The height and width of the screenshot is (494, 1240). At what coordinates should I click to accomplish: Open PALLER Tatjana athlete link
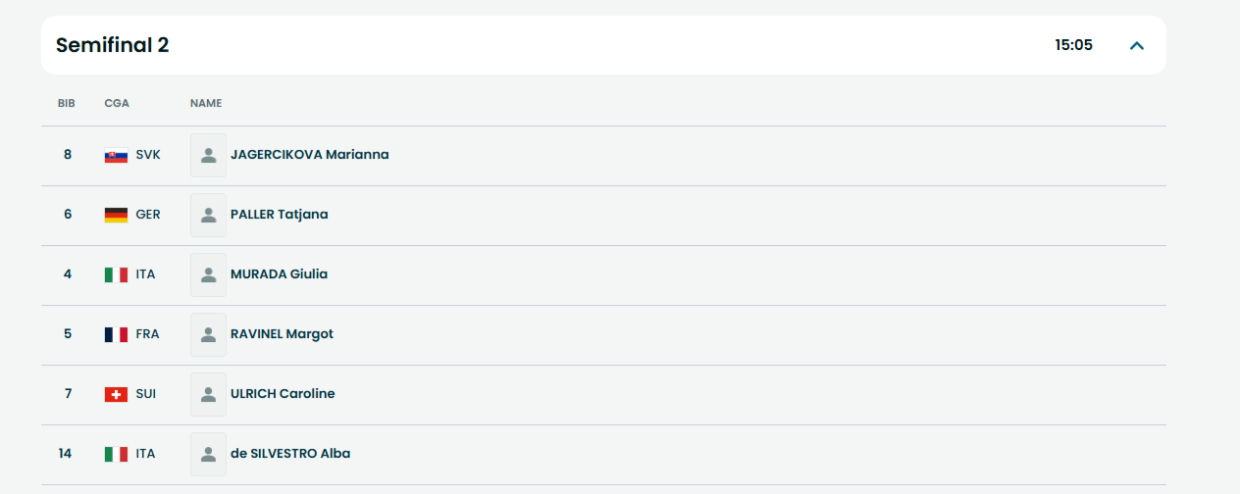pos(279,214)
